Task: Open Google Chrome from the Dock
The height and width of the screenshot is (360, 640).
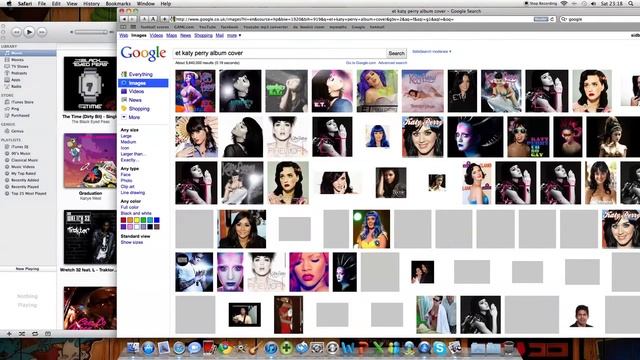Action: click(x=224, y=348)
